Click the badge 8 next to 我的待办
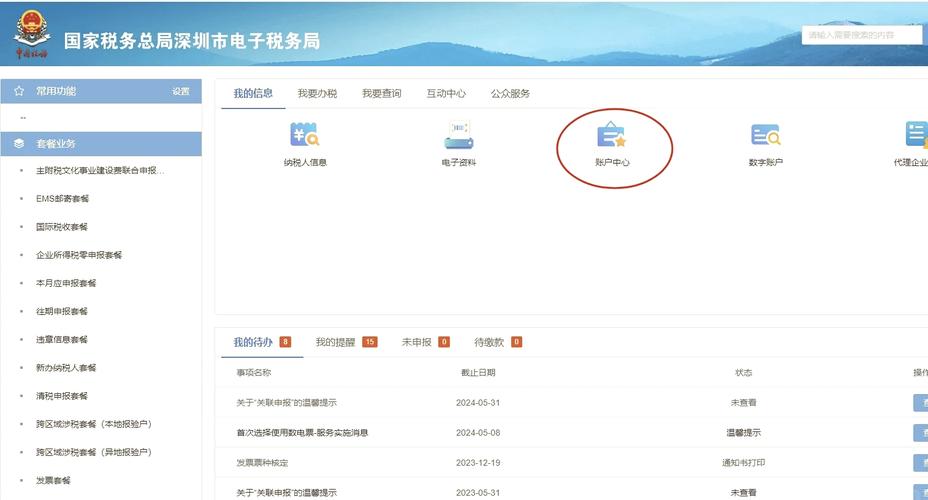The image size is (928, 500). (285, 342)
